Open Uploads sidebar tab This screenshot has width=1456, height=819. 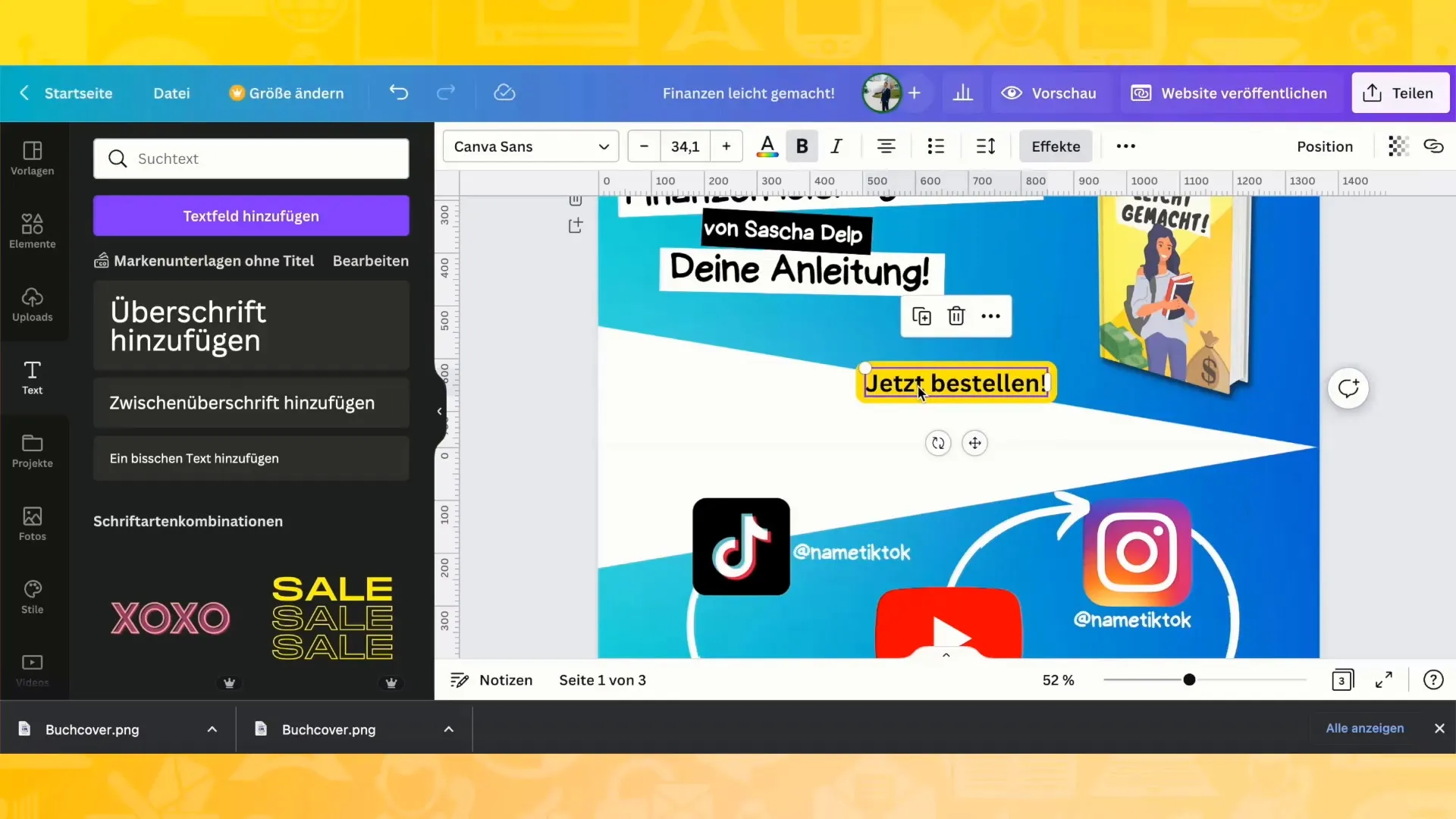(x=33, y=305)
